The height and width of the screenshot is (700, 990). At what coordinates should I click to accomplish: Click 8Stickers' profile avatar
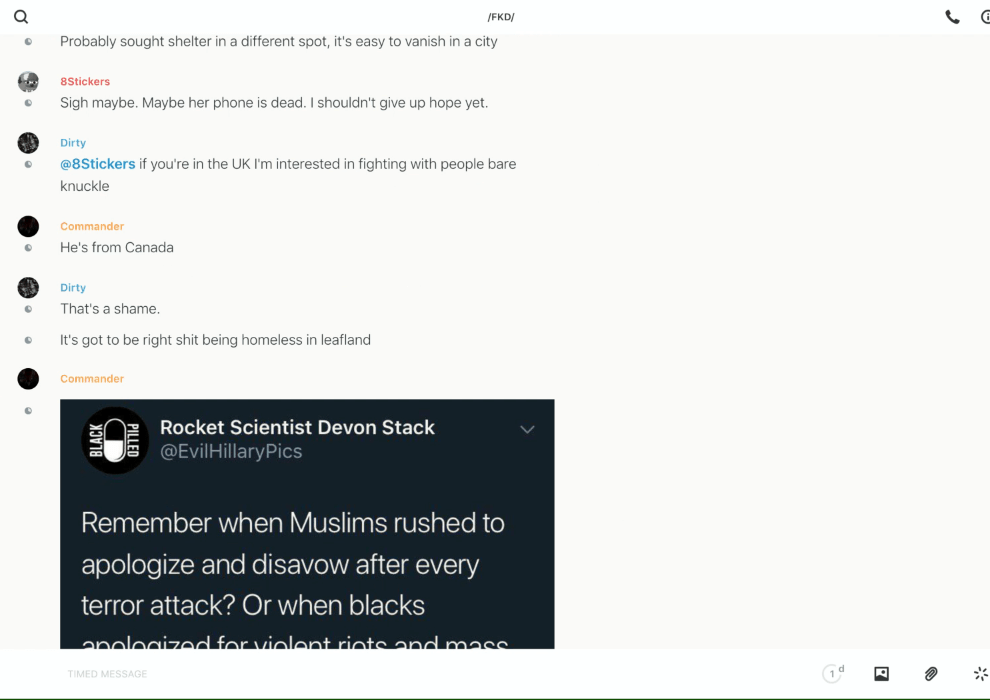[x=28, y=82]
